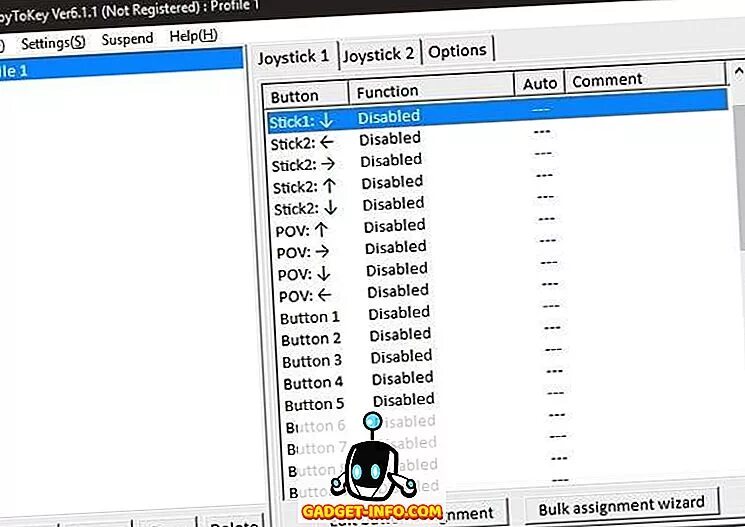Click the Function column header
The width and height of the screenshot is (745, 527).
click(431, 89)
